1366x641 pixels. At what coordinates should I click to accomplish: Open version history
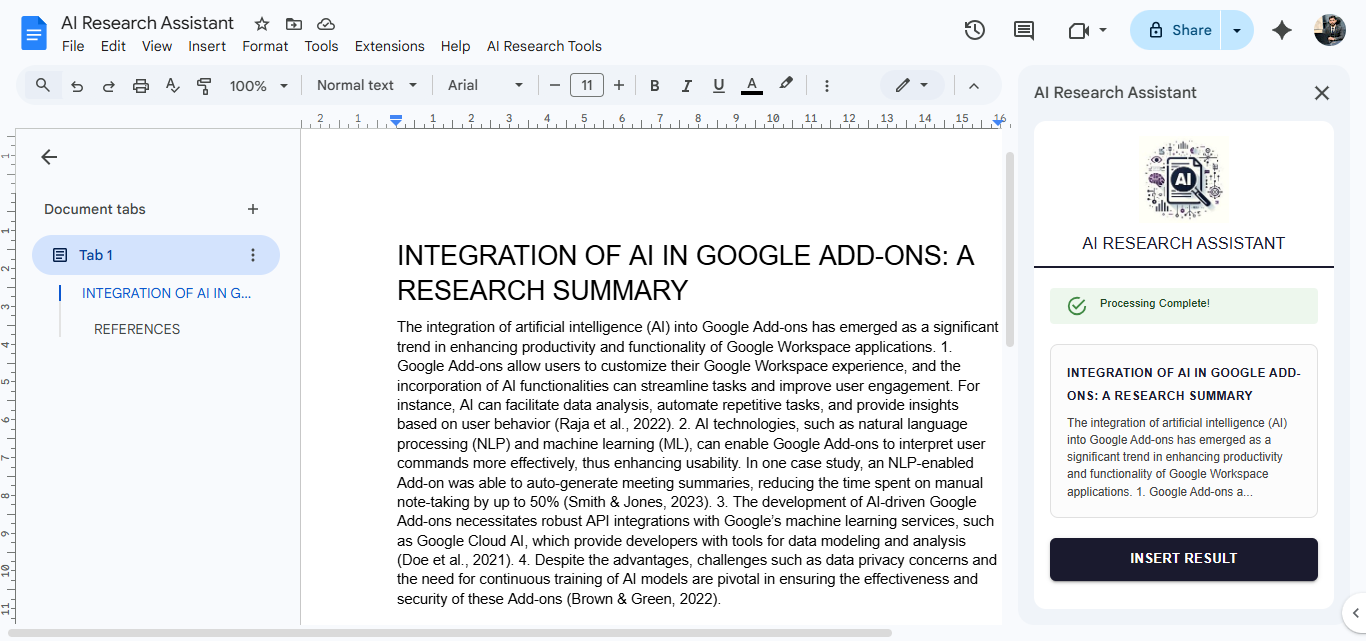tap(974, 30)
